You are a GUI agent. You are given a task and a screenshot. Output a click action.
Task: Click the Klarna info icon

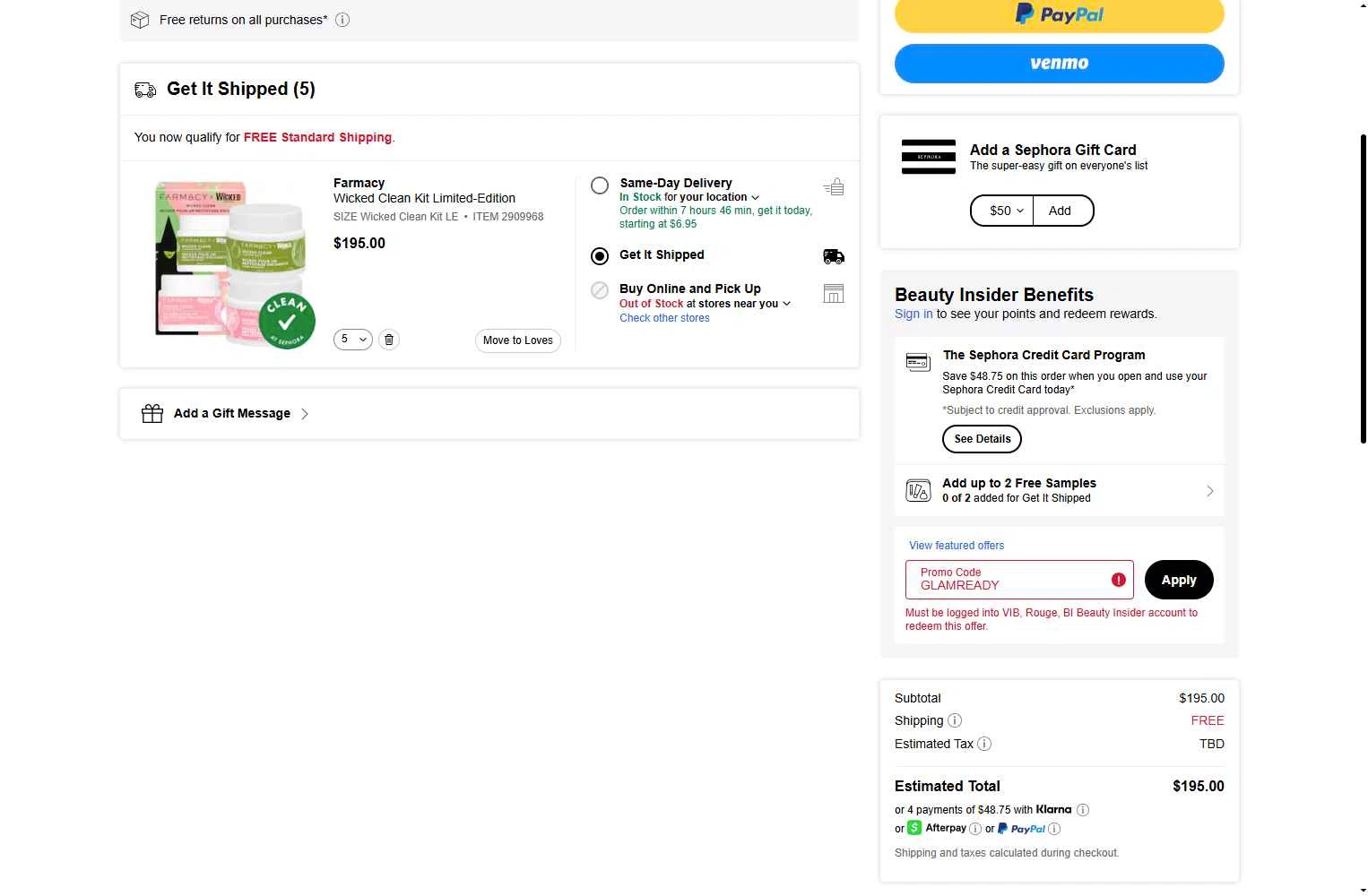[1083, 810]
